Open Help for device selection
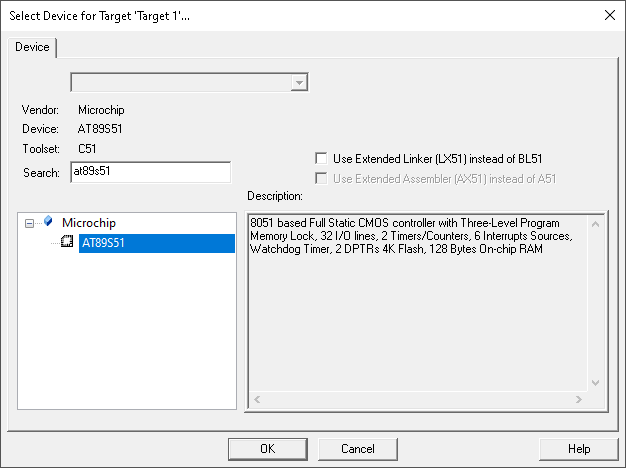This screenshot has width=626, height=468. click(578, 449)
